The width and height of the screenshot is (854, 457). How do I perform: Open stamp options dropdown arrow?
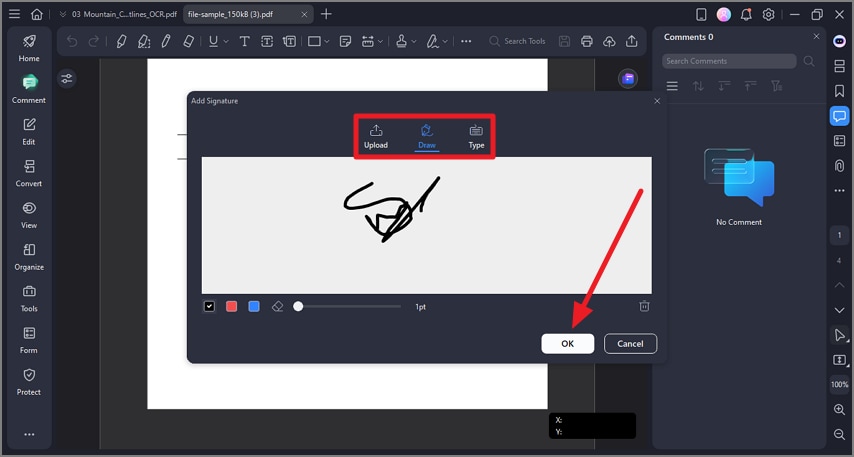click(414, 41)
